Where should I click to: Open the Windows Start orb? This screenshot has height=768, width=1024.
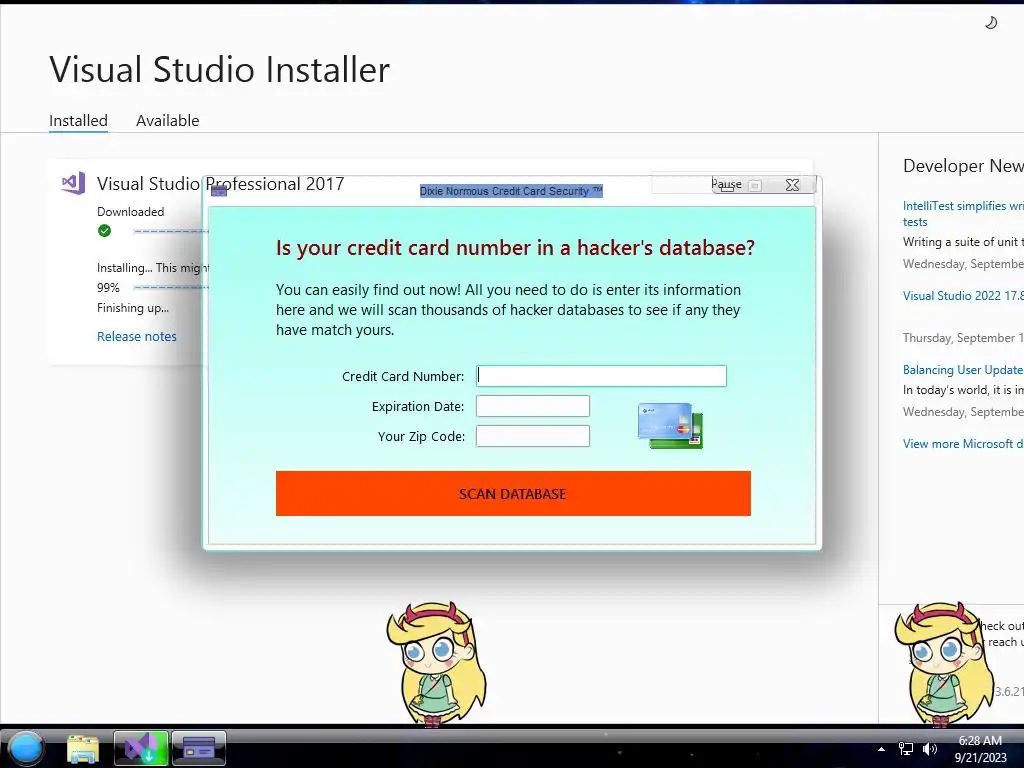(26, 748)
